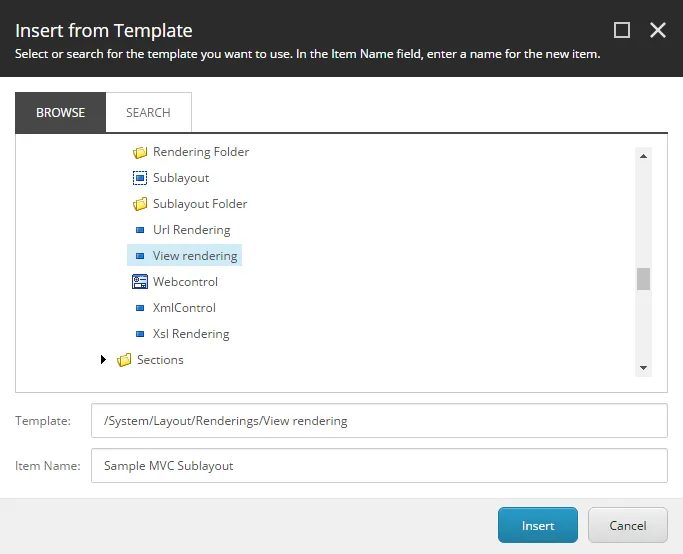Select the Sections folder label
The width and height of the screenshot is (683, 554).
160,360
